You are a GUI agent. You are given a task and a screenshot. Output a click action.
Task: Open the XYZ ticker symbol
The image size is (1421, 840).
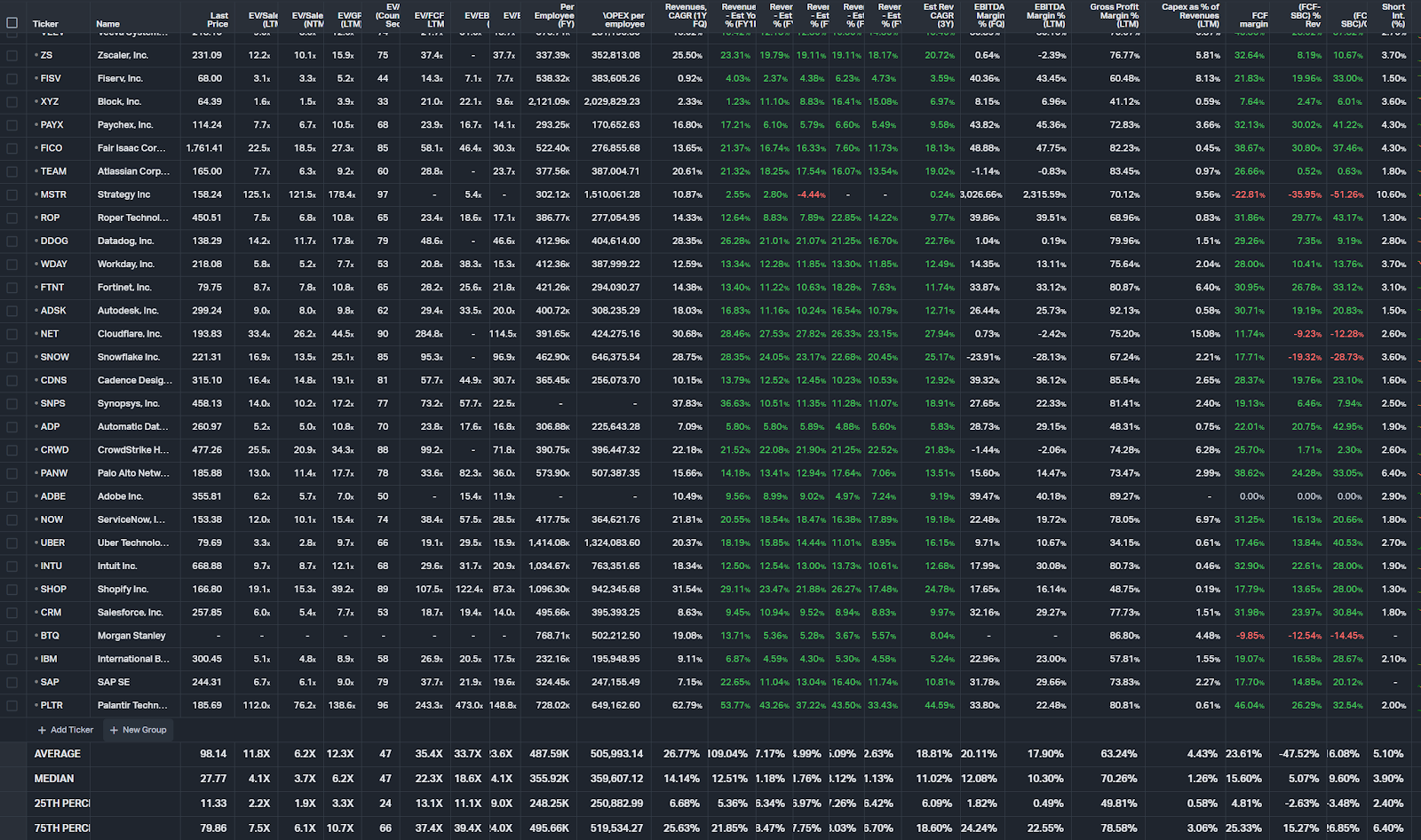[50, 101]
